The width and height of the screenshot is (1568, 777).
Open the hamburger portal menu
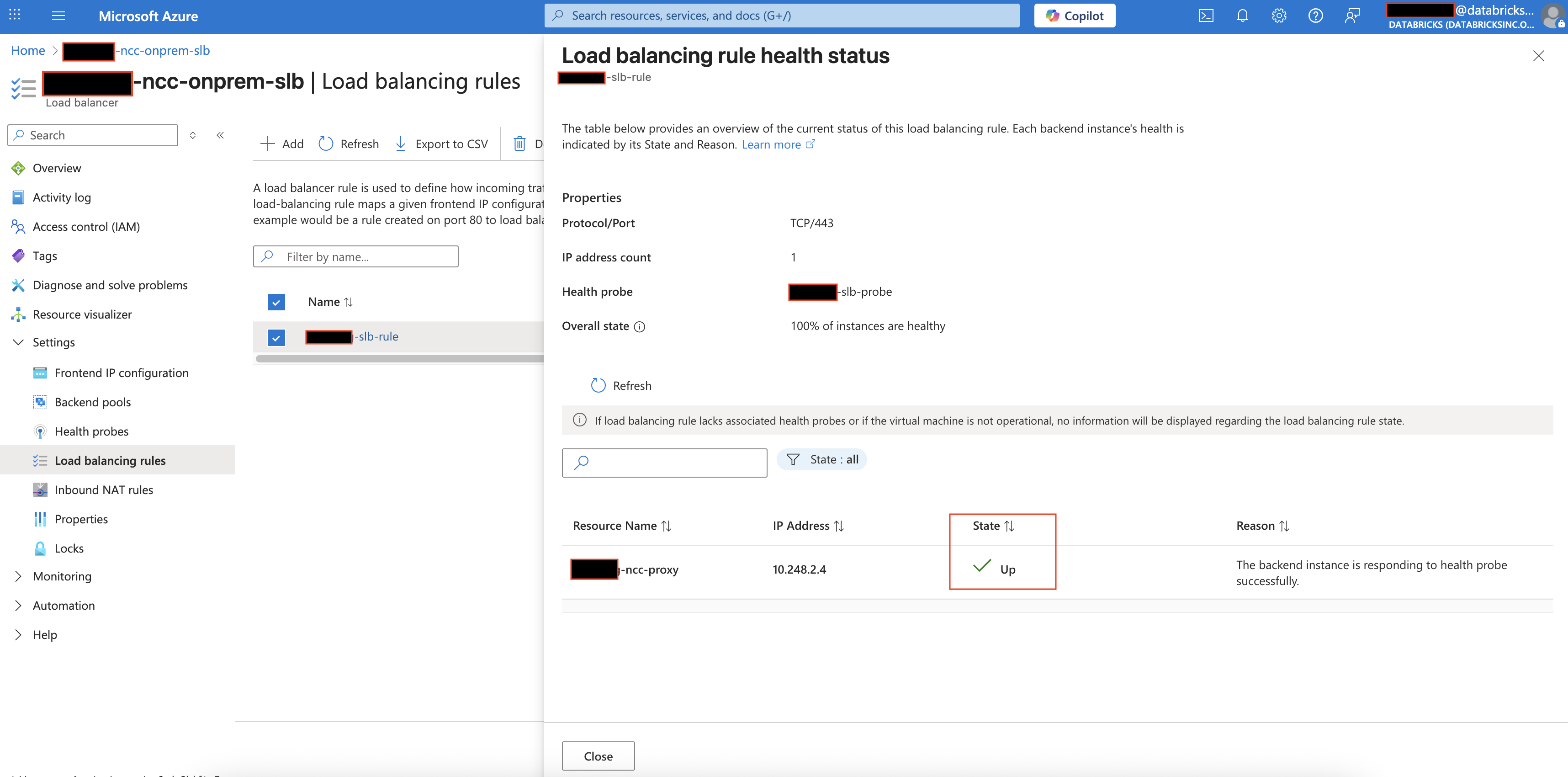point(58,15)
